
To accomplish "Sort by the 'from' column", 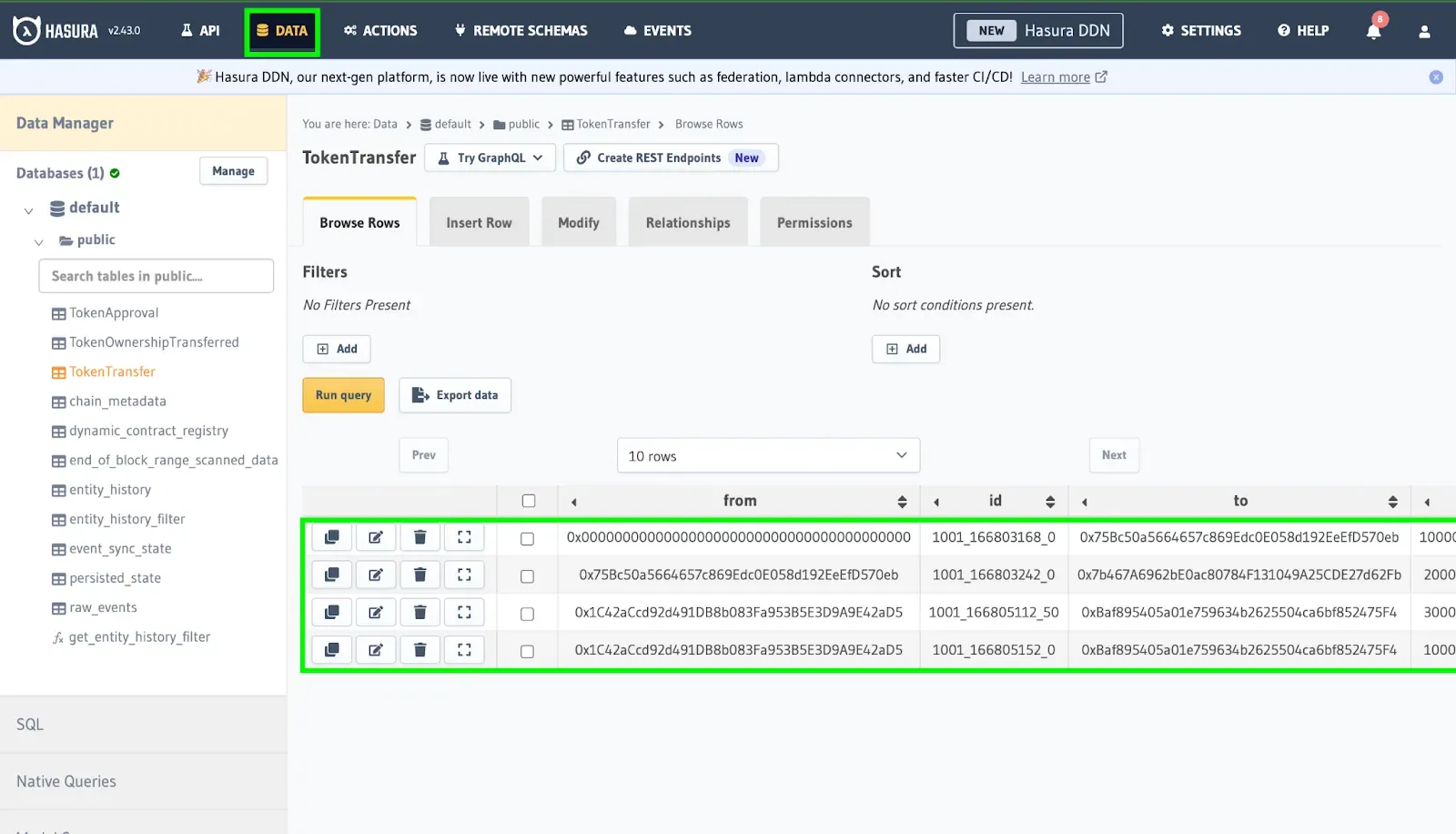I will (902, 502).
